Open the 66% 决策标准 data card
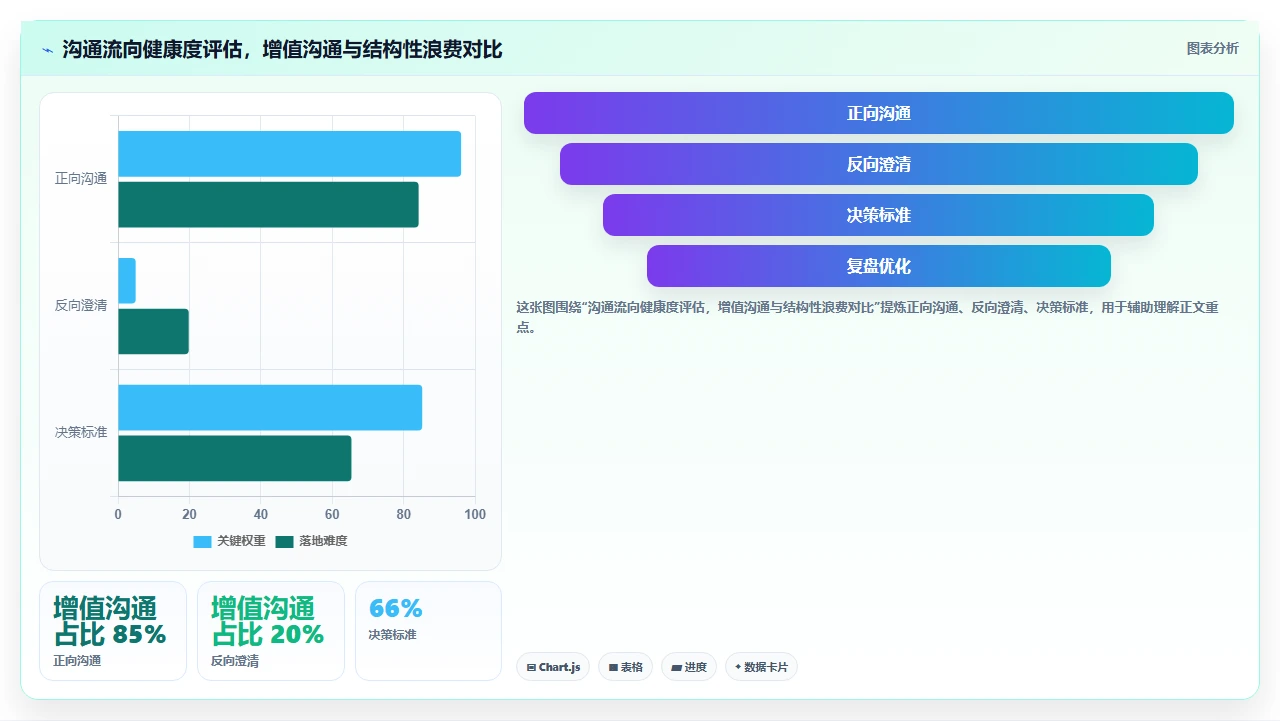The width and height of the screenshot is (1280, 721). click(428, 631)
